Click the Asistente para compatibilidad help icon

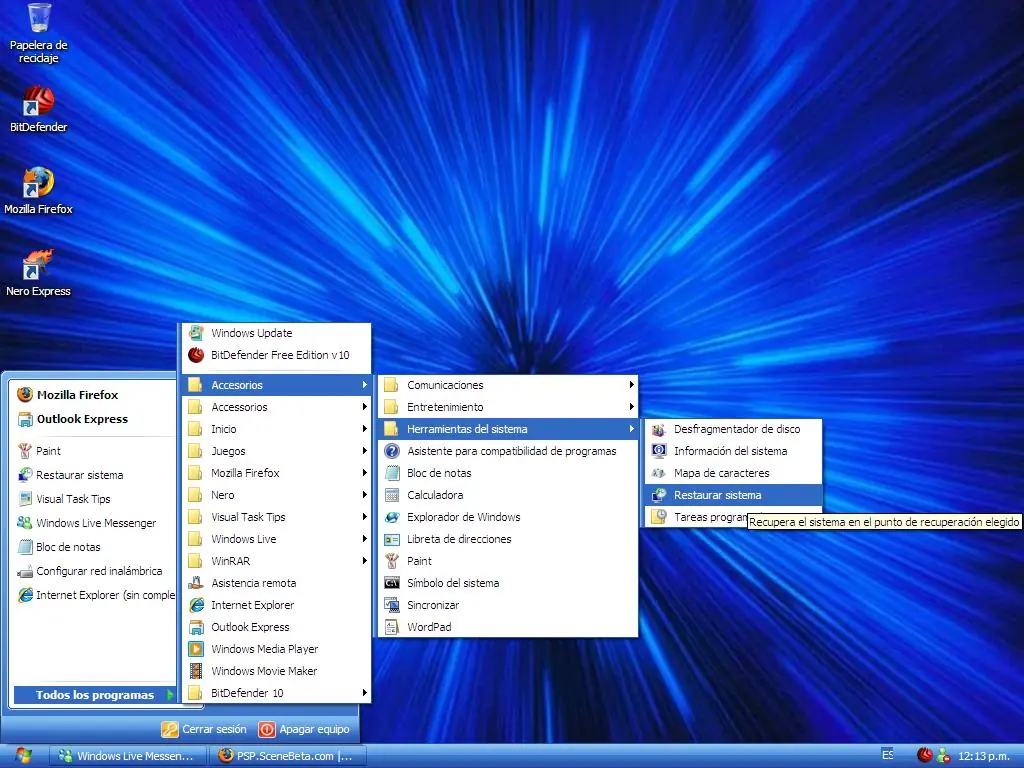[x=392, y=451]
